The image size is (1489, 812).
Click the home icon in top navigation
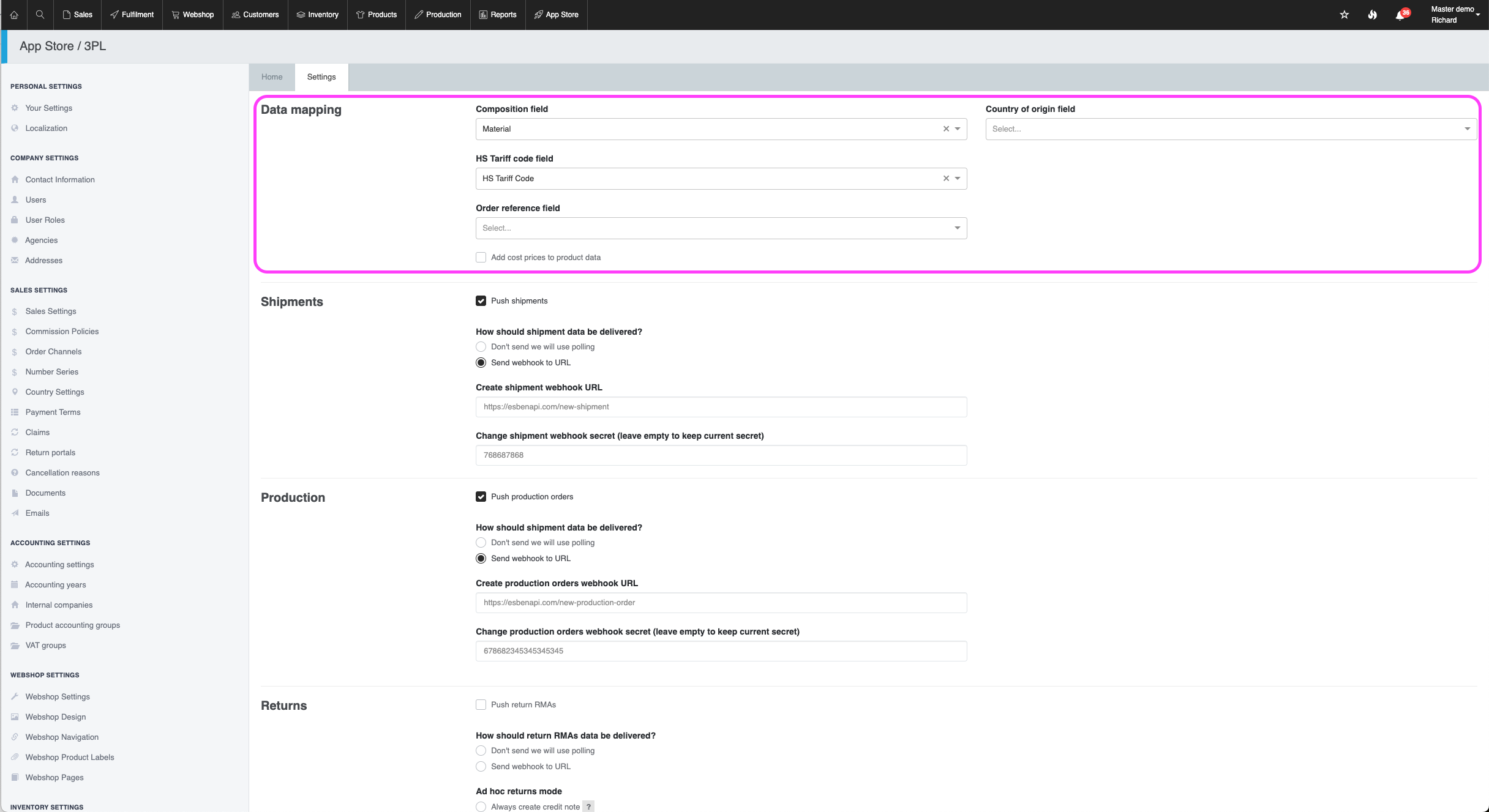click(x=14, y=15)
